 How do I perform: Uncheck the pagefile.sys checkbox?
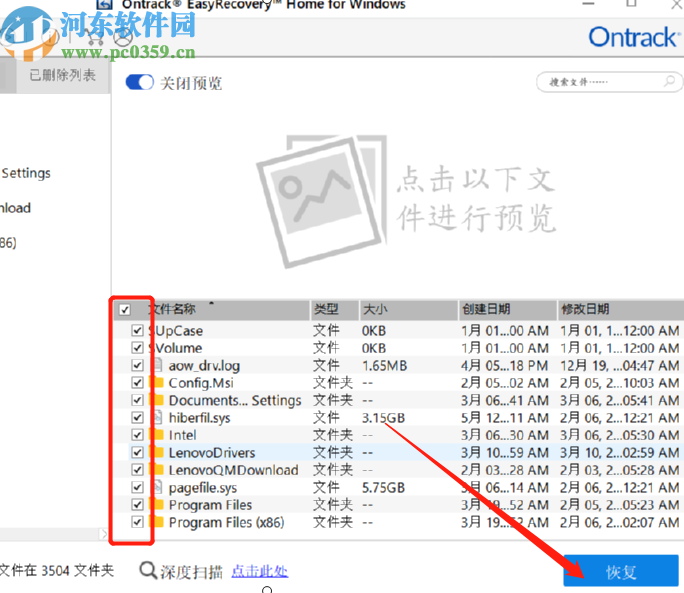point(137,487)
